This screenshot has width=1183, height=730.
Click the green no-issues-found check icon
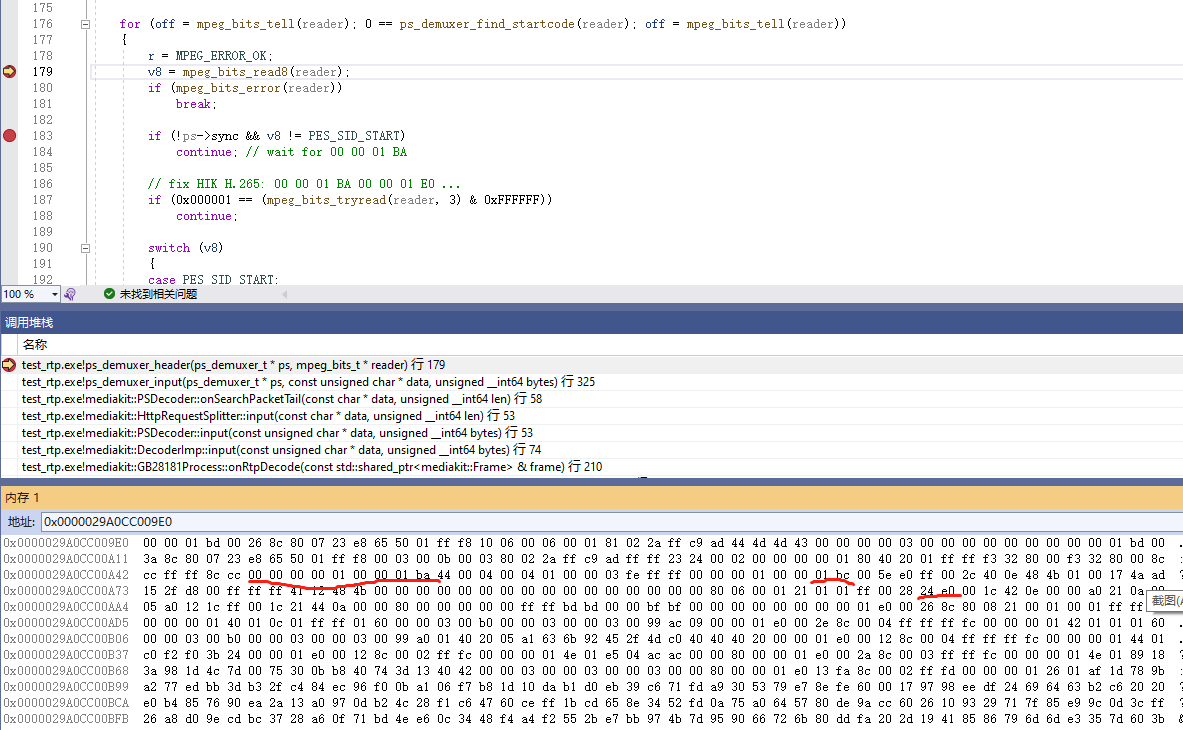tap(109, 294)
